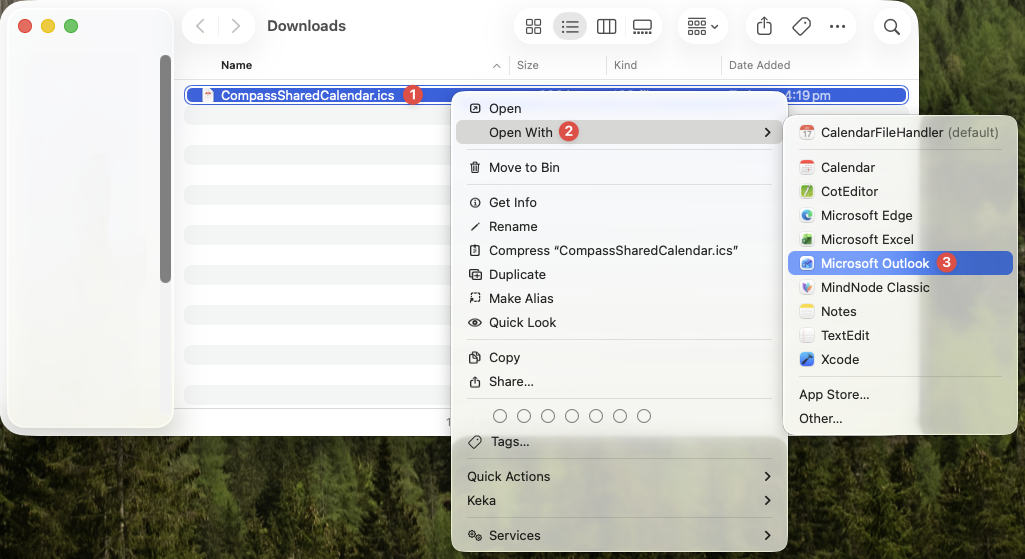Open with CotEditor
Viewport: 1025px width, 559px height.
point(900,192)
